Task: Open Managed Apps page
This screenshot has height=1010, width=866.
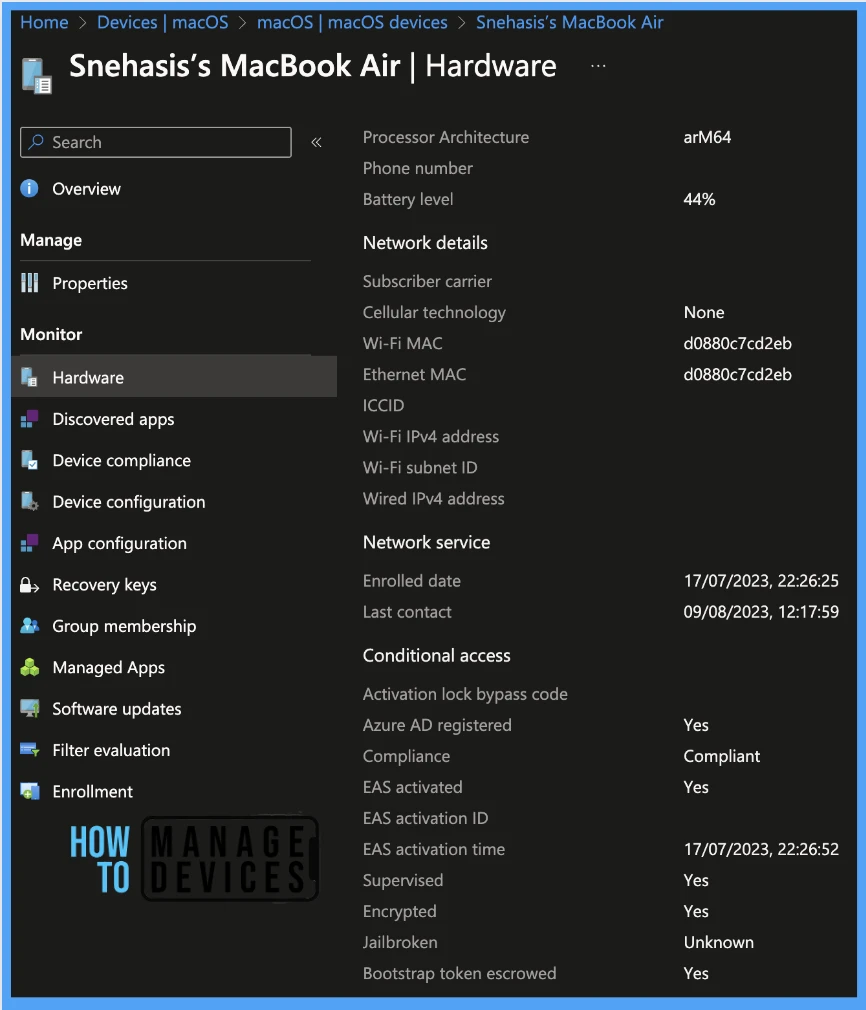Action: (108, 667)
